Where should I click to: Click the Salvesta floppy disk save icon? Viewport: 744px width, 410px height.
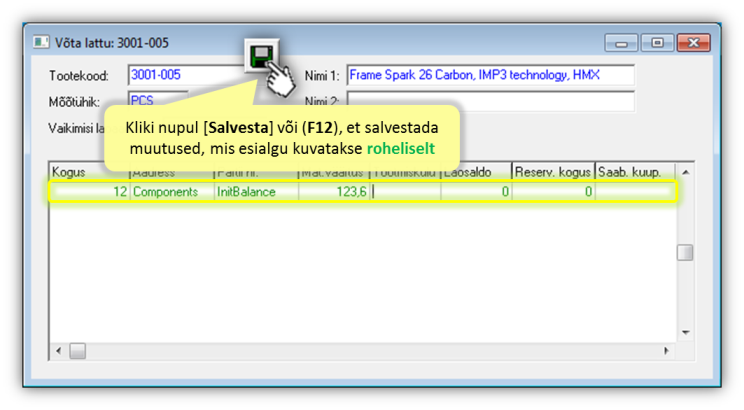click(x=261, y=56)
